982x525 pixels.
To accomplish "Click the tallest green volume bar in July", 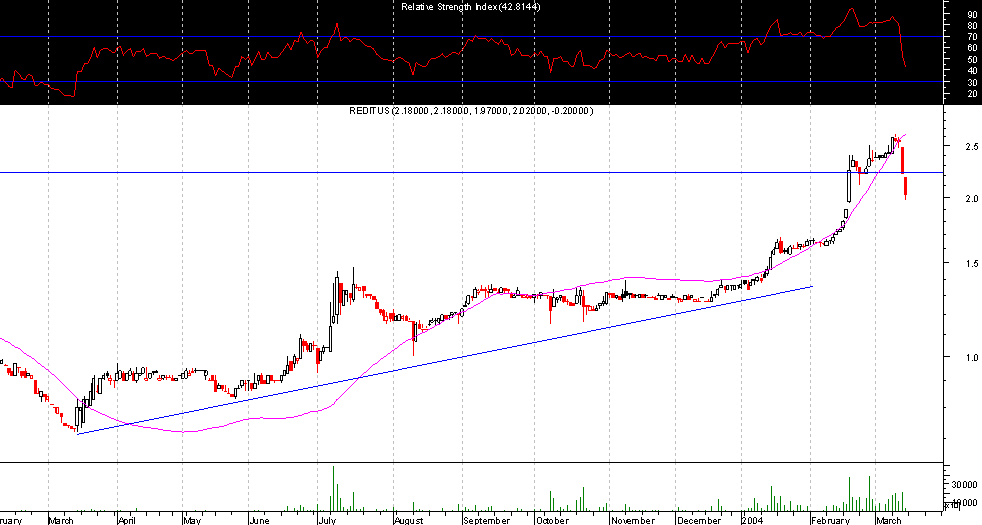I will [333, 489].
